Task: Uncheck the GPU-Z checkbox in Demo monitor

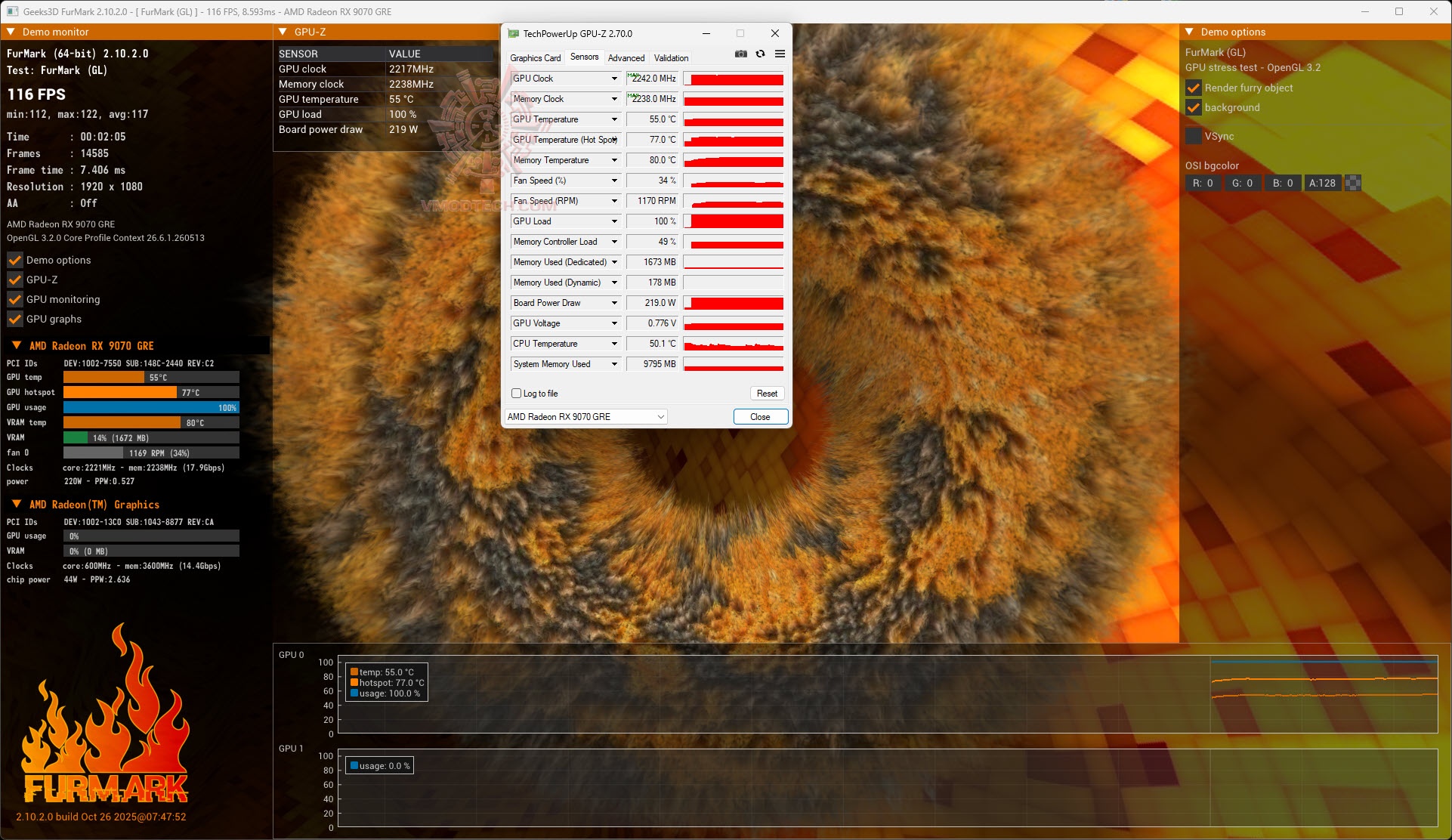Action: point(15,279)
